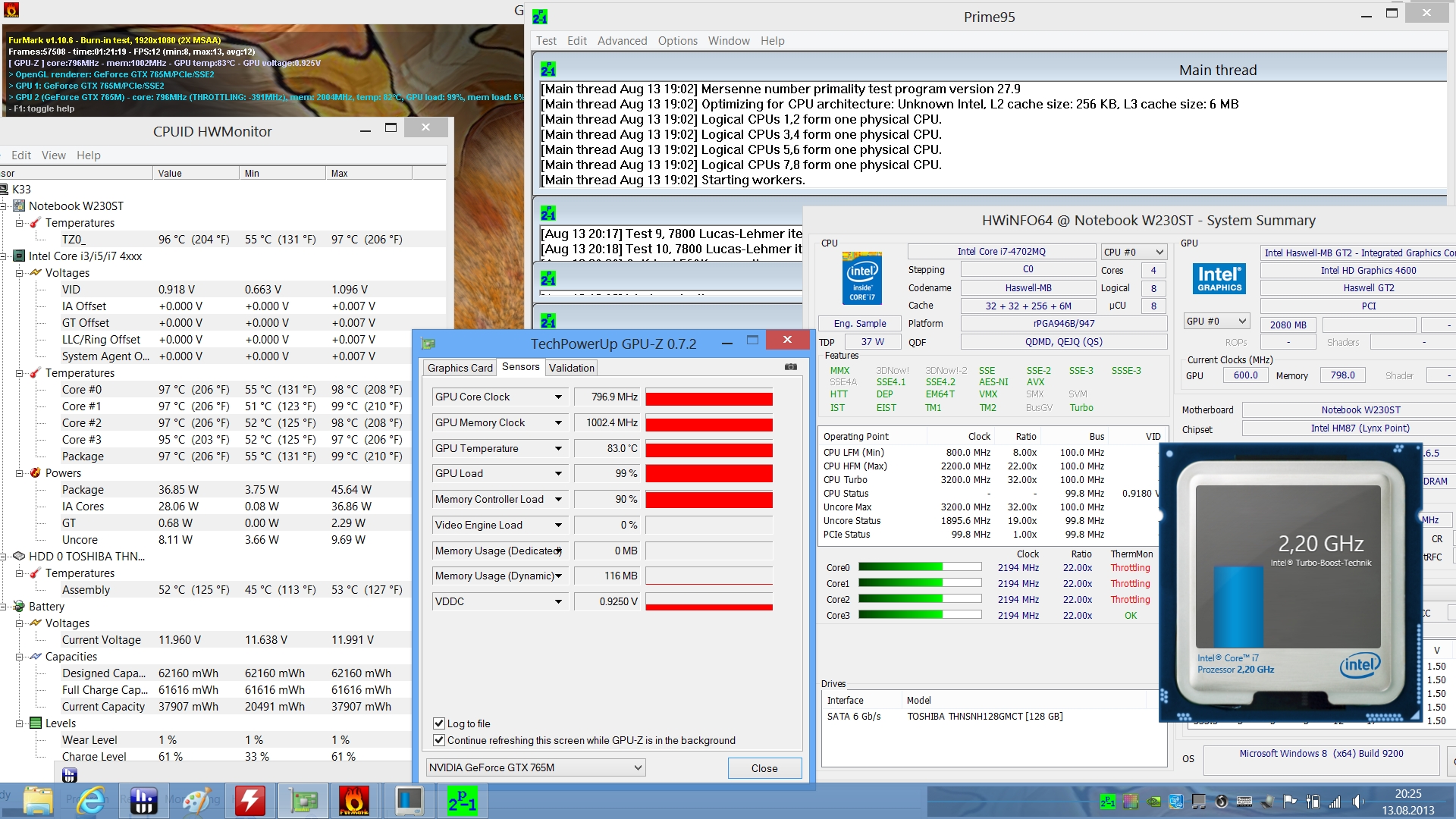The height and width of the screenshot is (819, 1456).
Task: Click the HWMonitor taskbar icon
Action: 143,801
